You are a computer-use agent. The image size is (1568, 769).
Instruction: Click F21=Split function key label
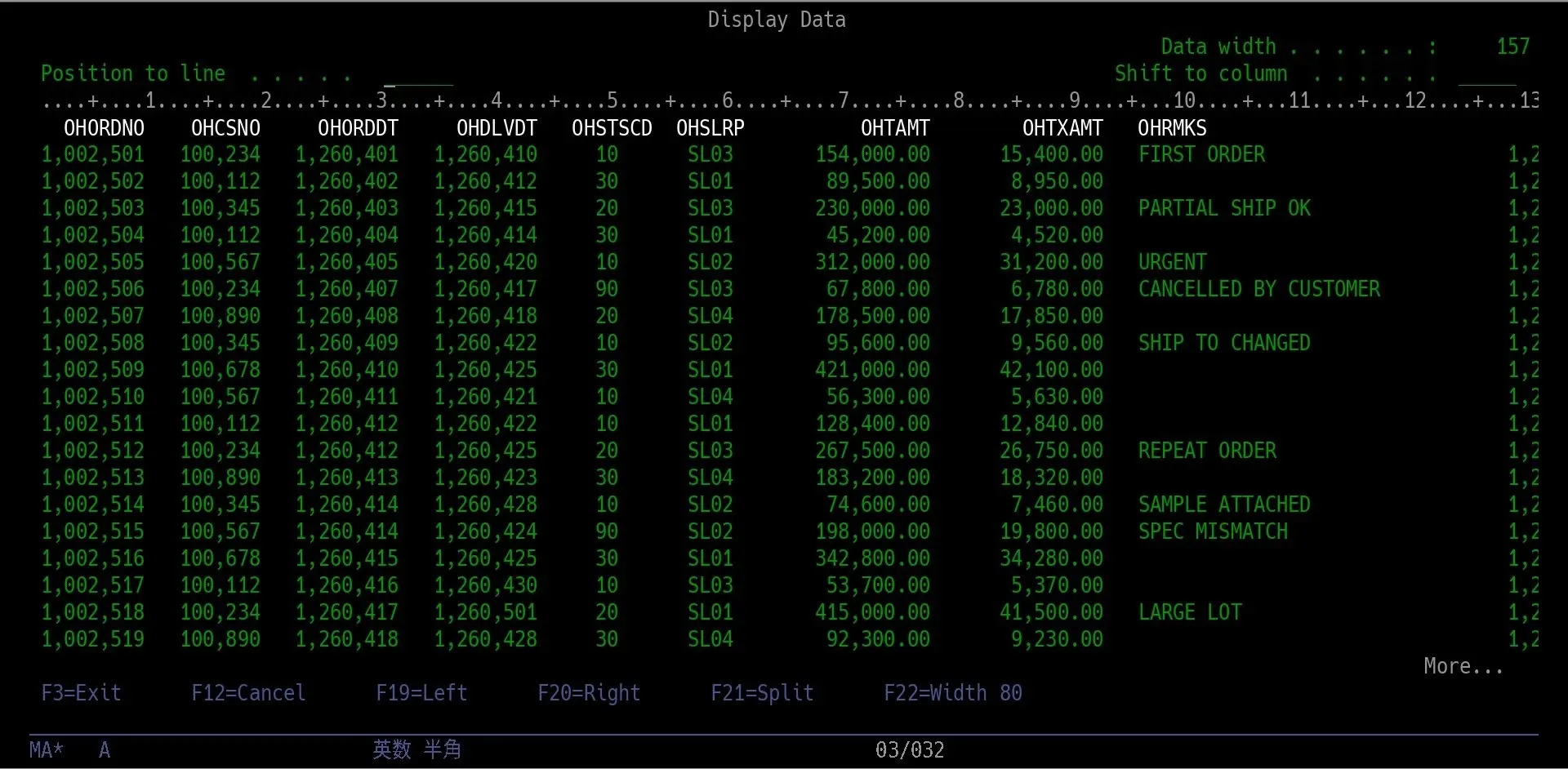[x=762, y=692]
